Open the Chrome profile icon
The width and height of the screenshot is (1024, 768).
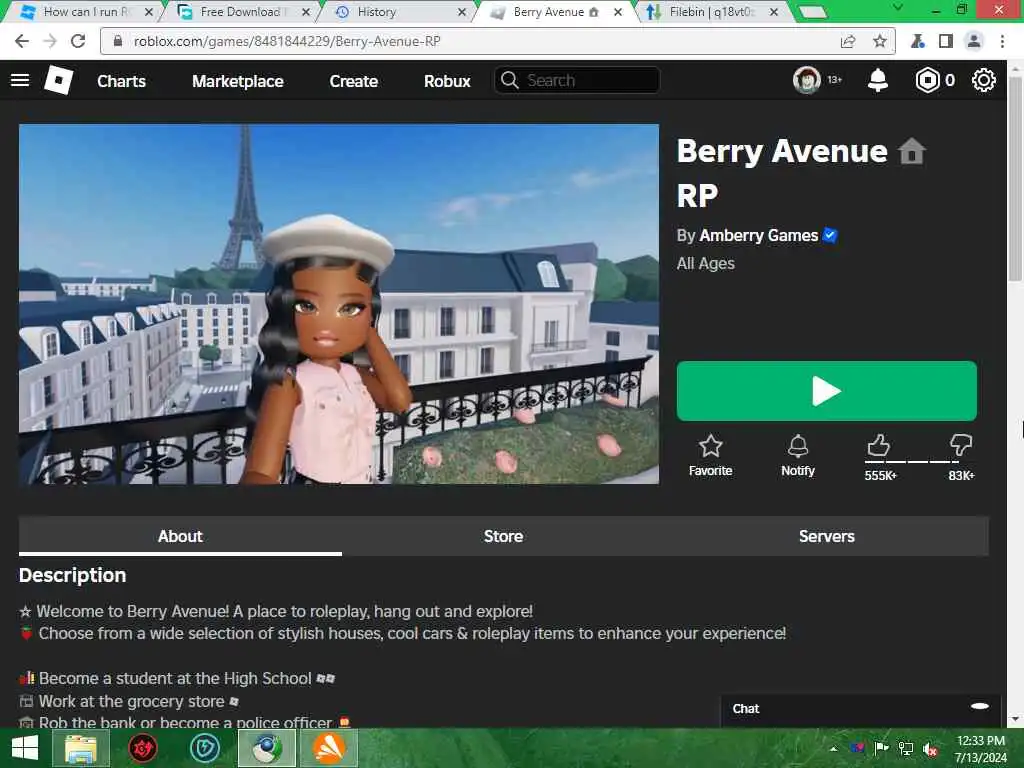[x=974, y=41]
